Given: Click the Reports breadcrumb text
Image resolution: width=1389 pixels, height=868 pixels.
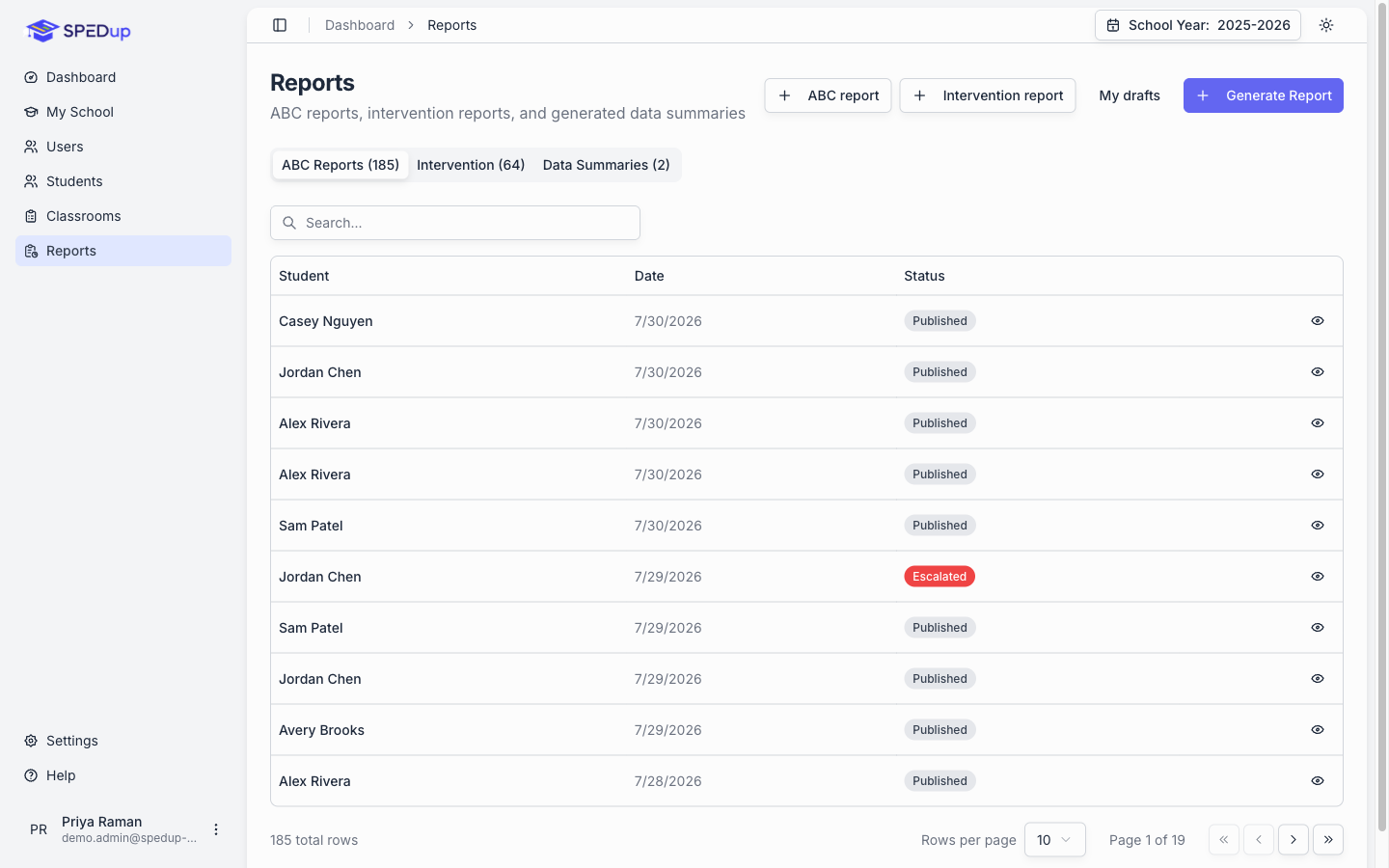Looking at the screenshot, I should pyautogui.click(x=452, y=25).
